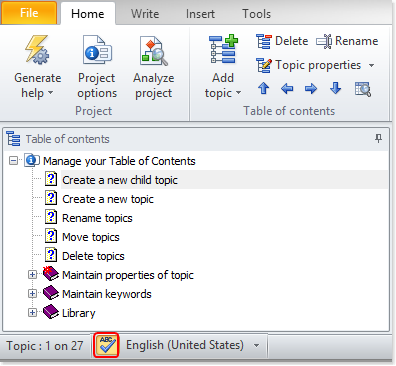Viewport: 396px width, 366px height.
Task: Select the Create a new topic item
Action: point(108,199)
